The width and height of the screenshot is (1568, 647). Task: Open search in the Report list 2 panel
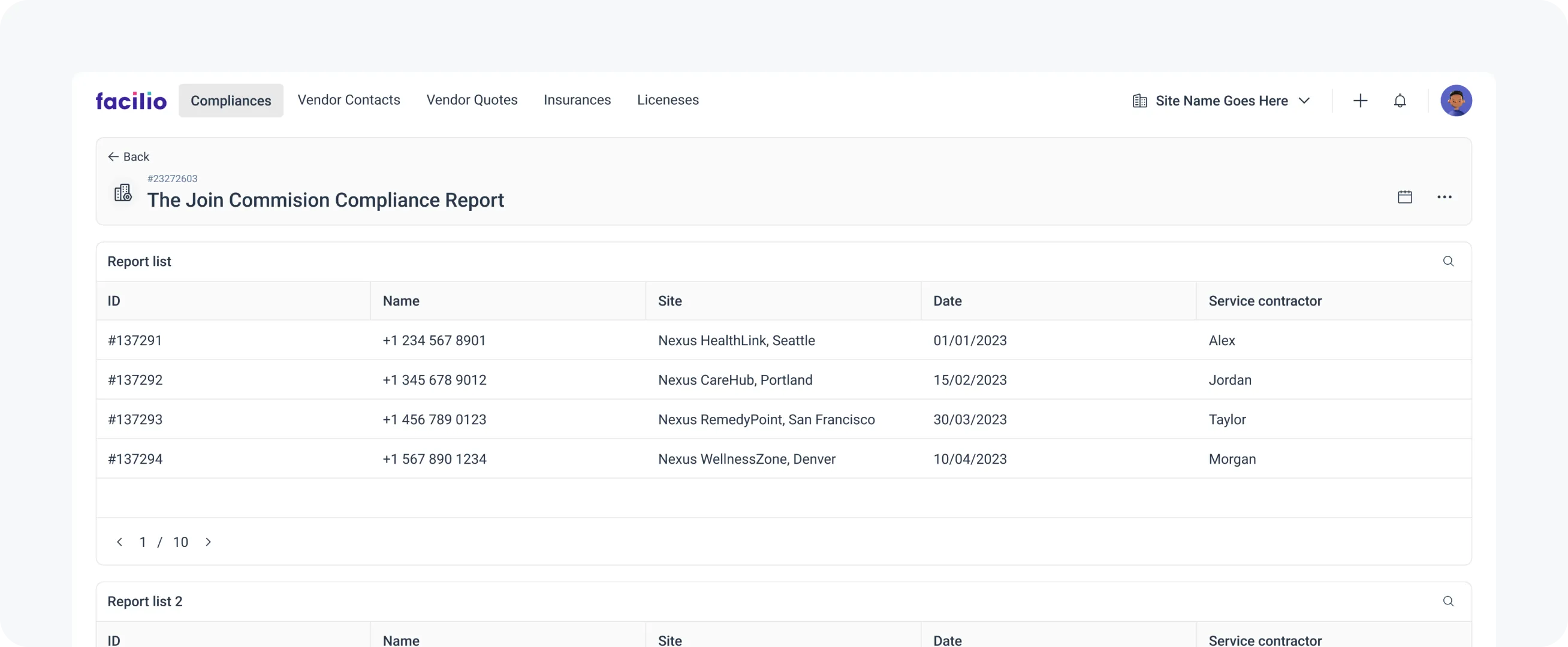[x=1449, y=601]
